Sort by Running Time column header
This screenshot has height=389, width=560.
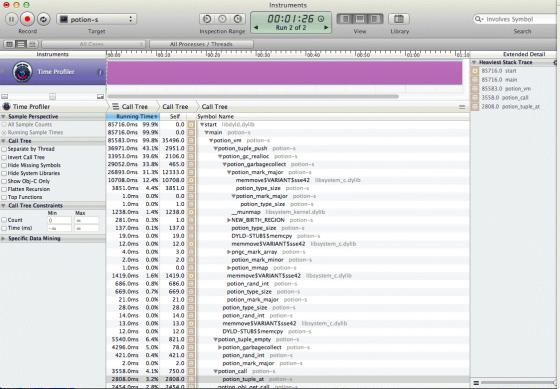click(133, 116)
